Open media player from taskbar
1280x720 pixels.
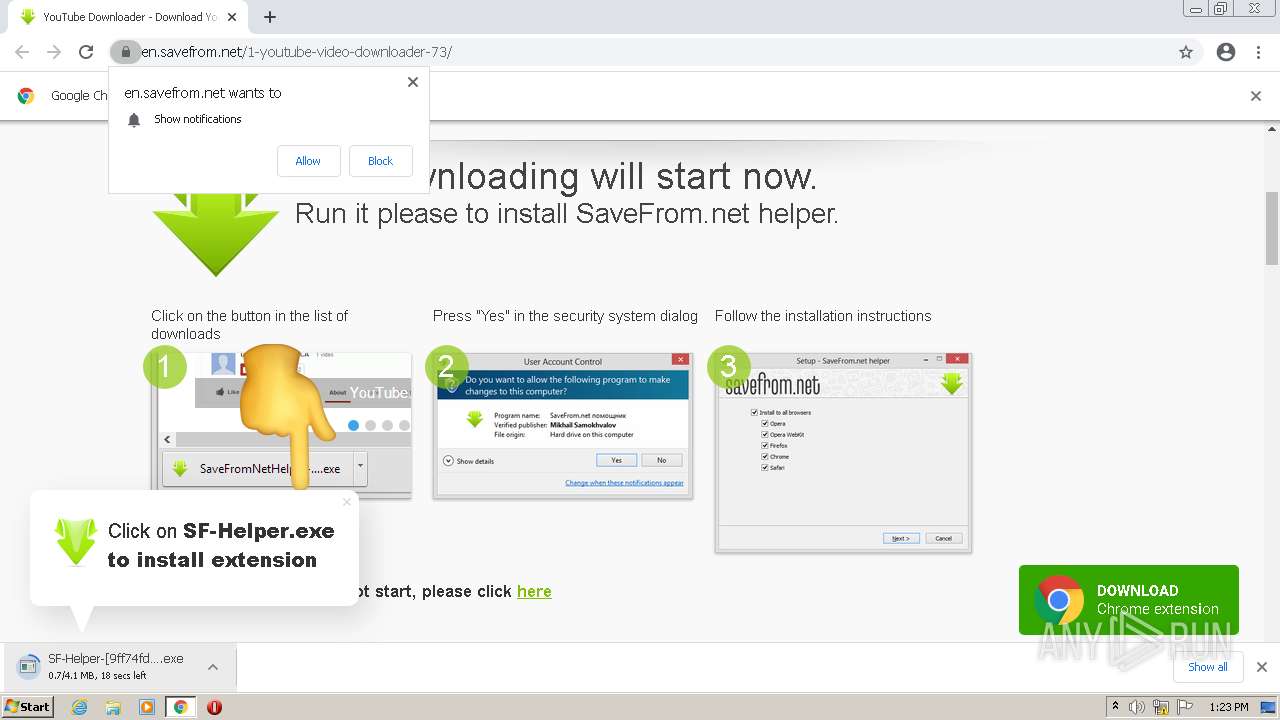[x=147, y=707]
